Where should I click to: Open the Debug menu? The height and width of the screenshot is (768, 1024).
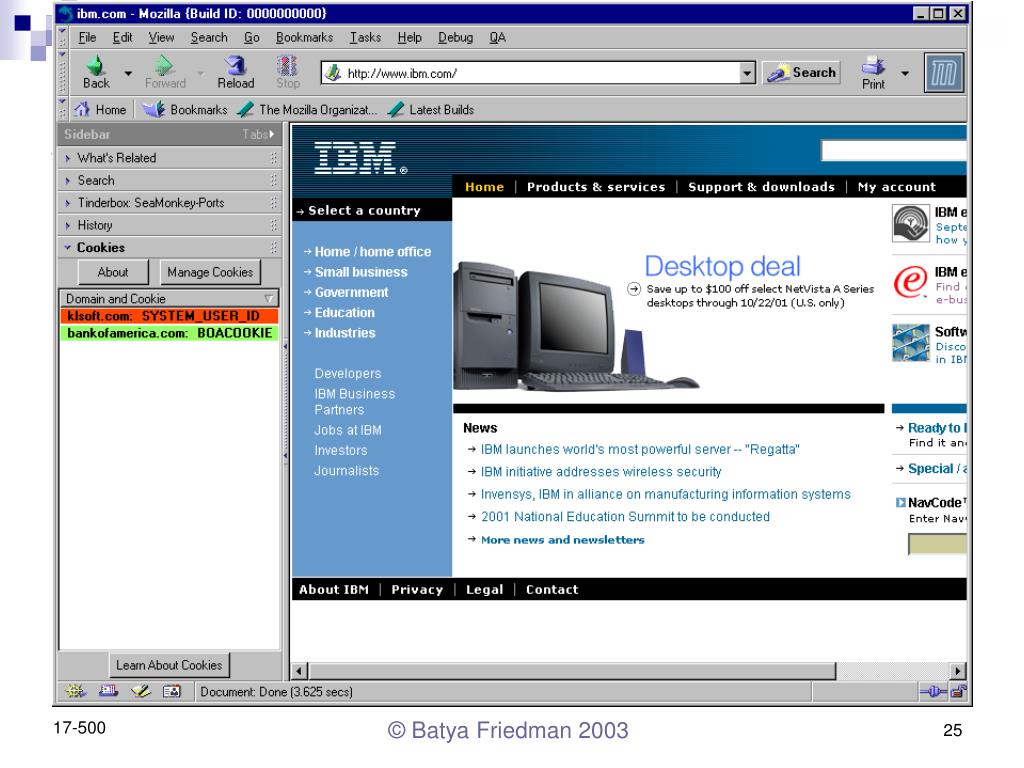coord(455,37)
